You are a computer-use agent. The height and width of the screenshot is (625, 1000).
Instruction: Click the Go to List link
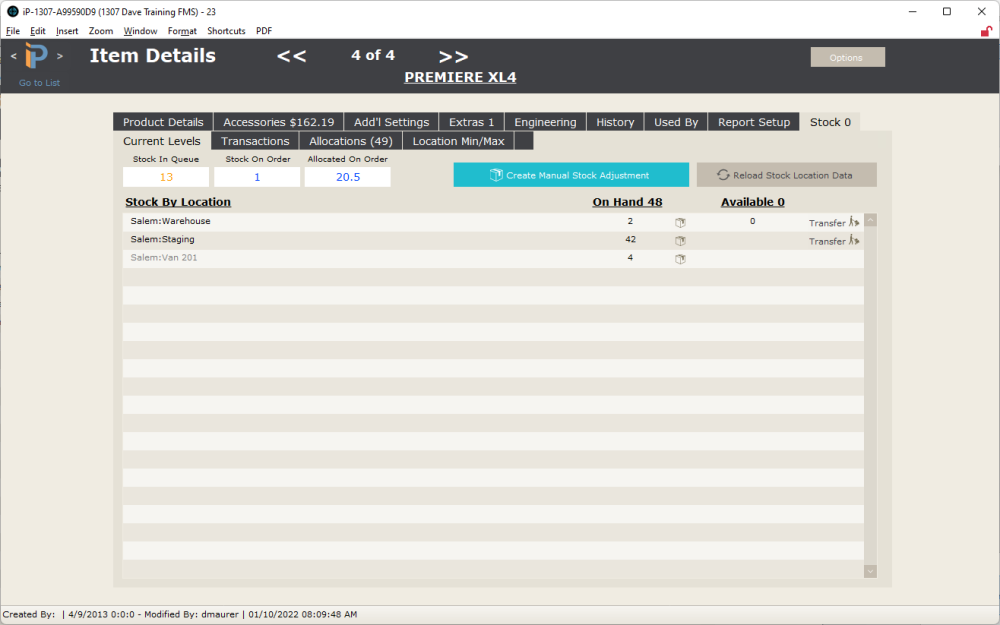coord(40,83)
